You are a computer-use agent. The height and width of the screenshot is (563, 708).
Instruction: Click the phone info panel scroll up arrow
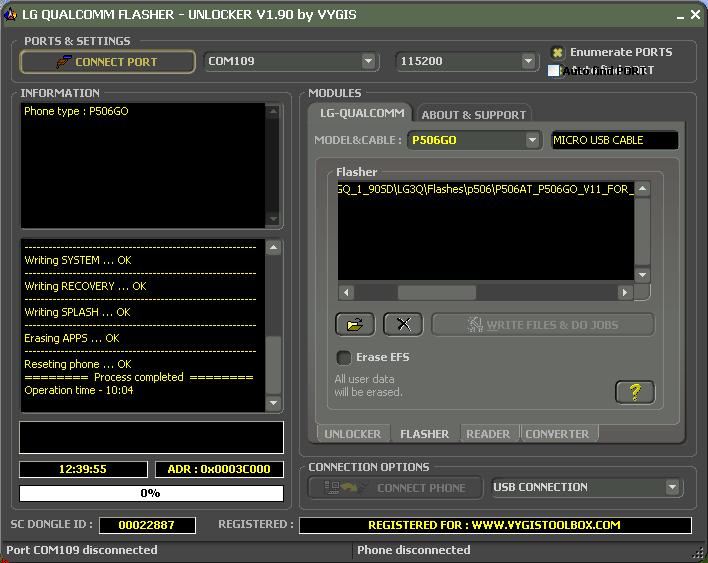(273, 111)
